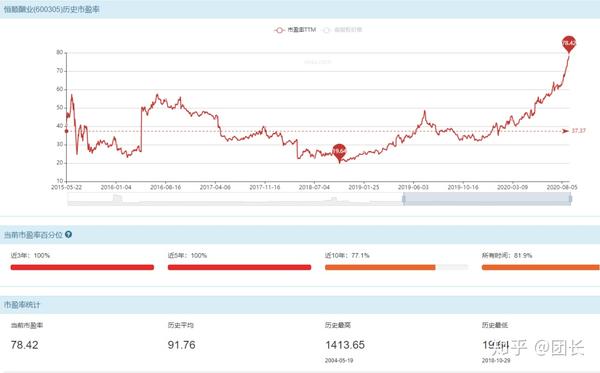Select the 近10年: 77.1% label
This screenshot has height=373, width=600.
pos(347,255)
